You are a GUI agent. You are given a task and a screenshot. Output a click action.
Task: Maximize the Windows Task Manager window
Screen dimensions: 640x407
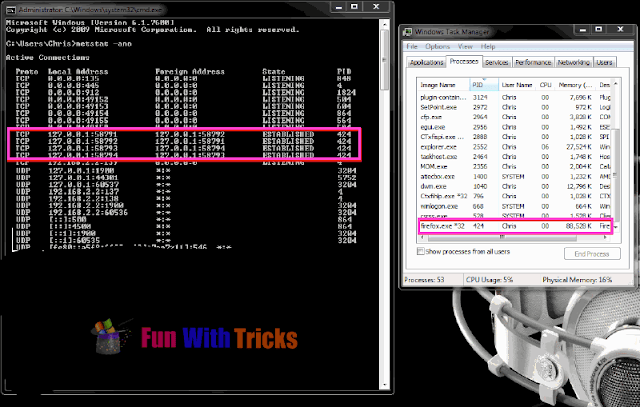pos(598,29)
